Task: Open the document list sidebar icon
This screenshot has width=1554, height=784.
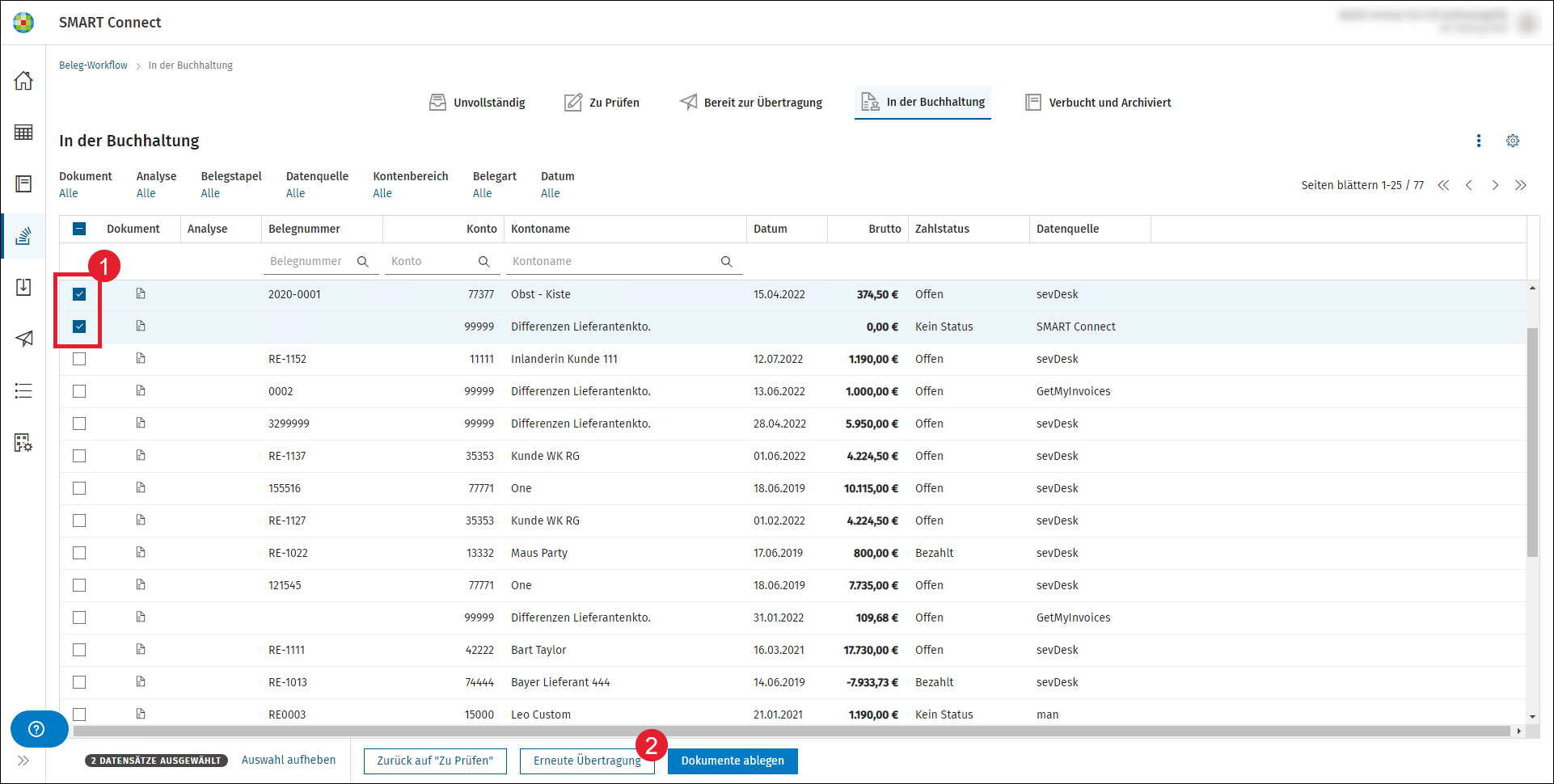Action: tap(23, 184)
